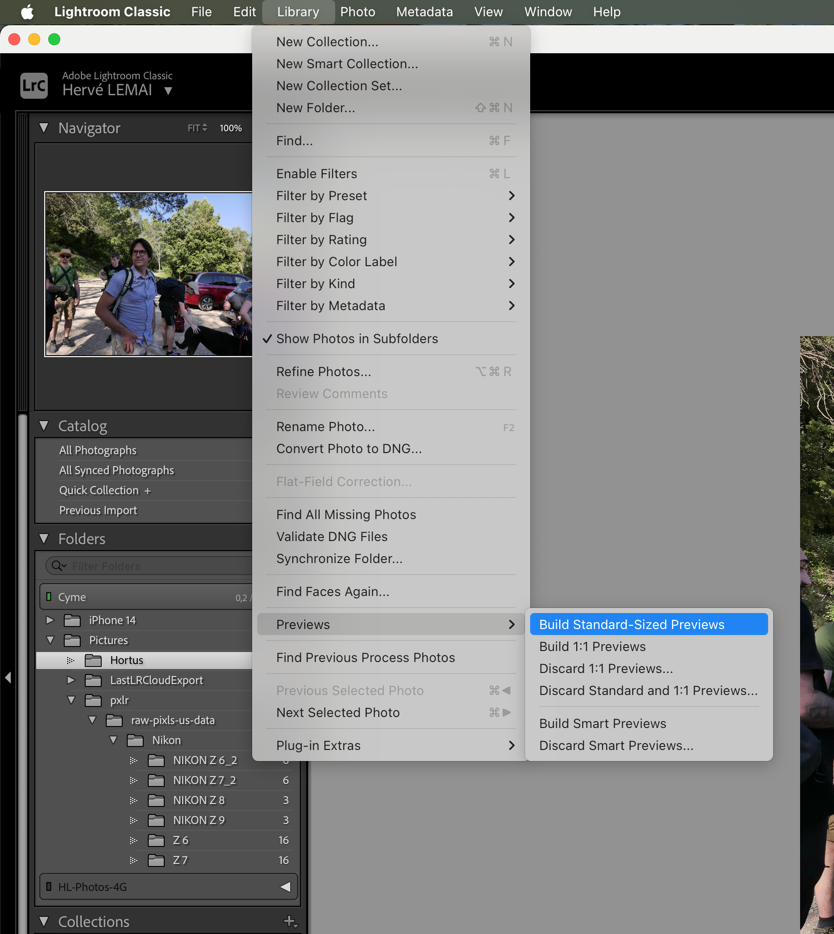Open the View menu
The width and height of the screenshot is (834, 934).
[x=488, y=12]
